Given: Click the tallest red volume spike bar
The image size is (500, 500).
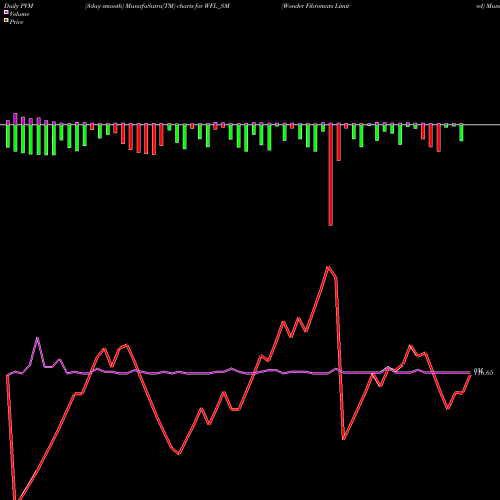Looking at the screenshot, I should (331, 174).
